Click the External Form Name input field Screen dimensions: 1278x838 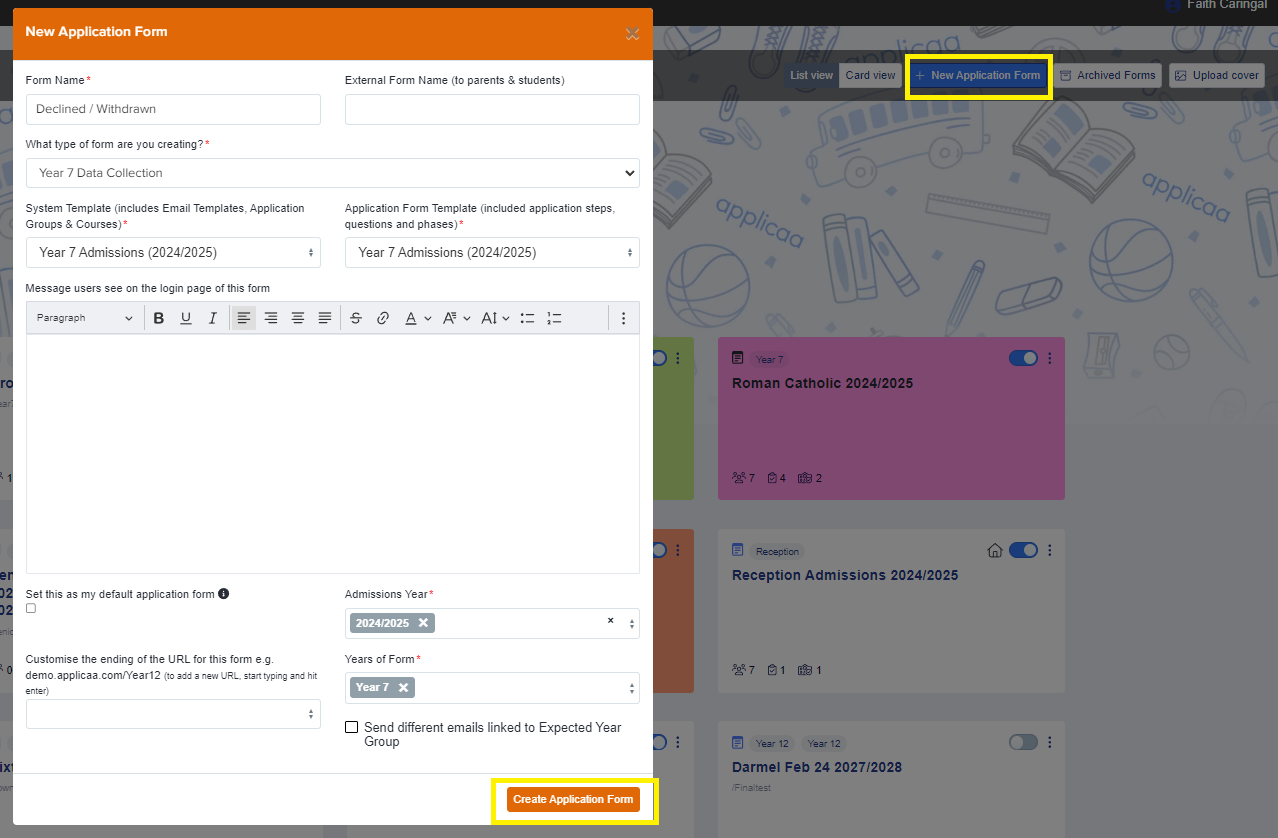pos(492,110)
